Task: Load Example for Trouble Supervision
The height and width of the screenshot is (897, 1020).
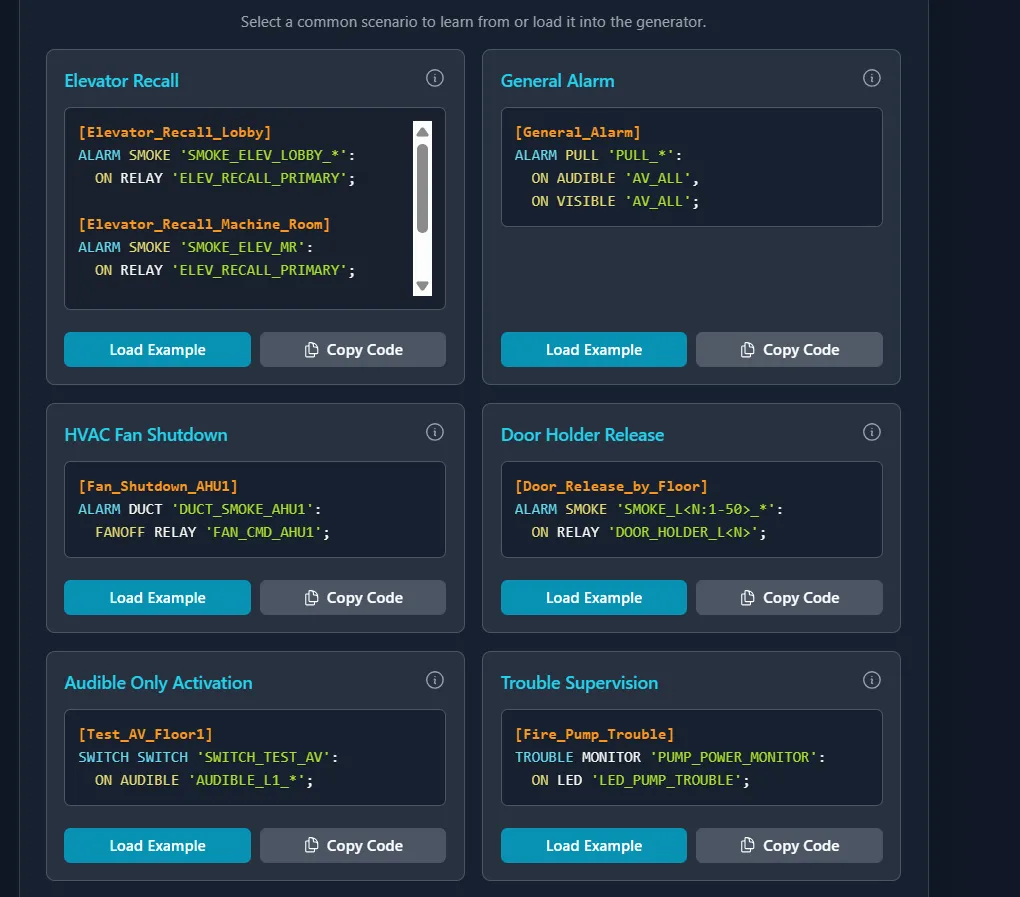Action: click(x=593, y=845)
